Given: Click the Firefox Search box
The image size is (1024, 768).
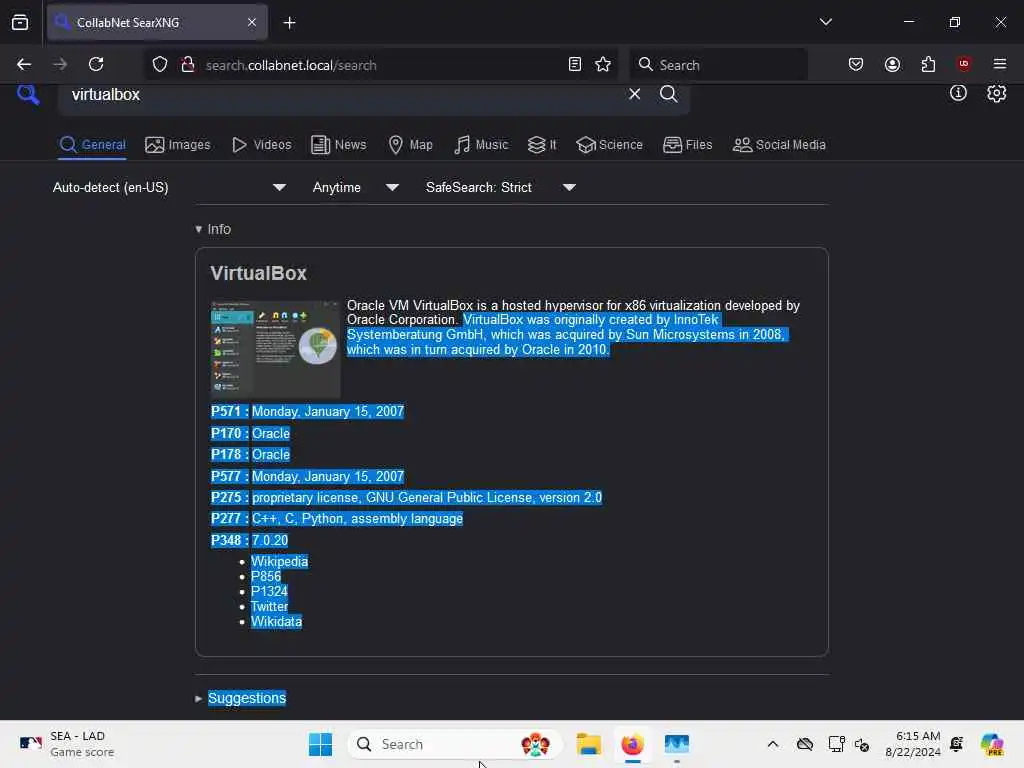Looking at the screenshot, I should 718,65.
